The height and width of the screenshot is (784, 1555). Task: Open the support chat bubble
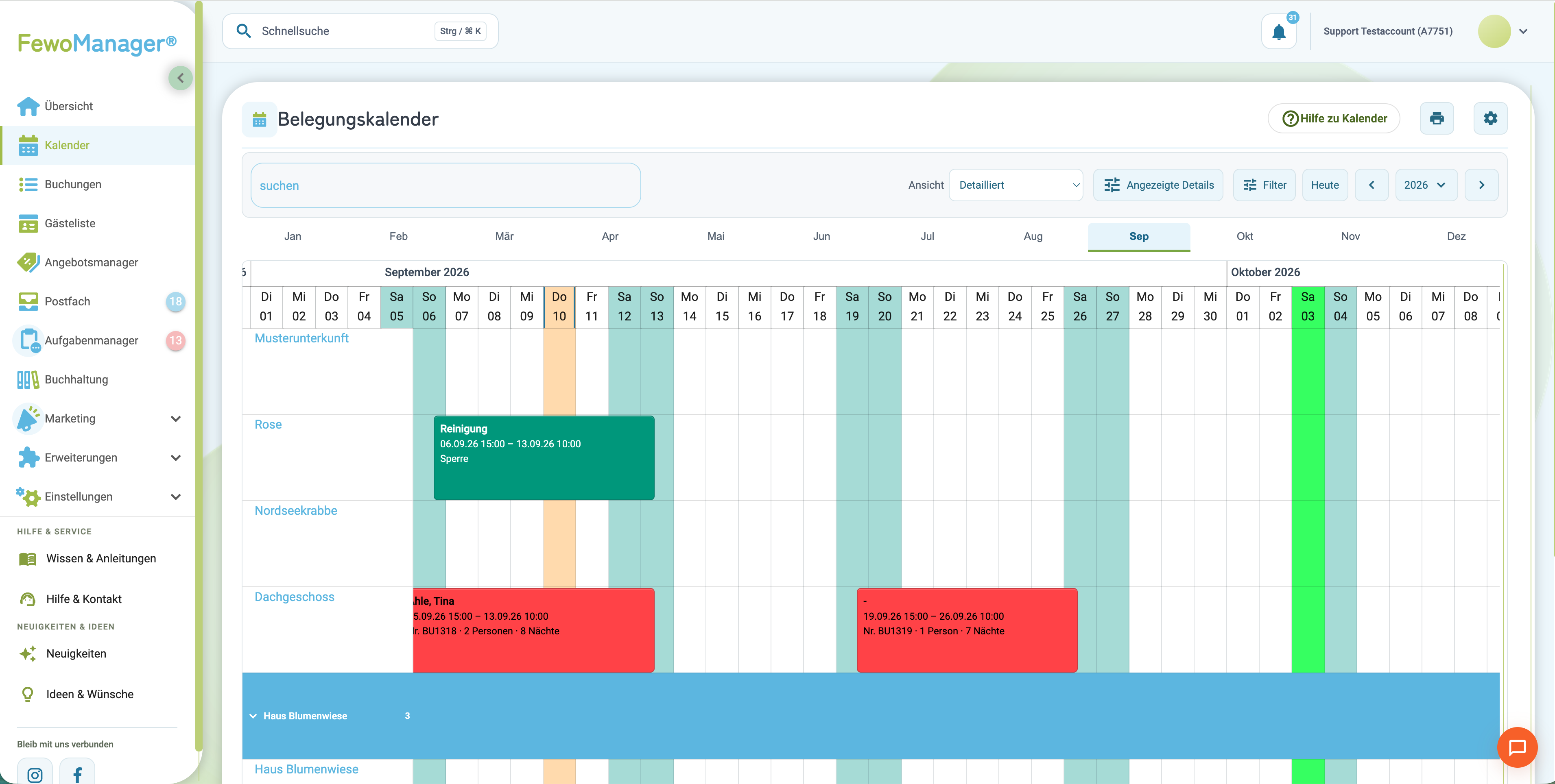(1517, 747)
